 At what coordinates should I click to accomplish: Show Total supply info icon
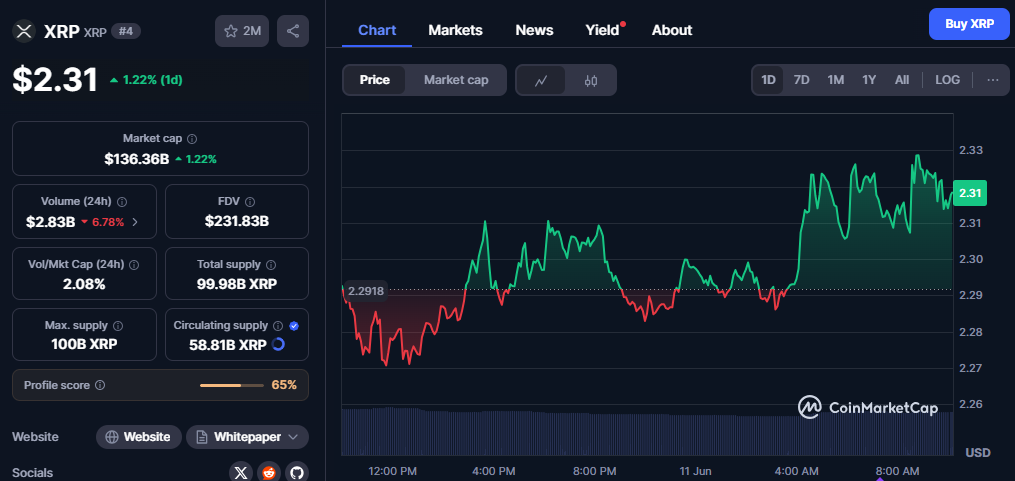271,265
